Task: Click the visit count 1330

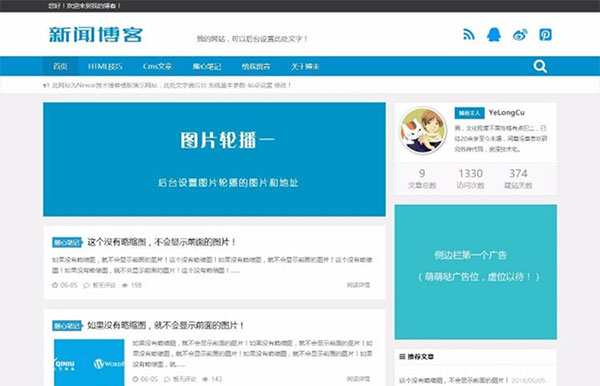Action: tap(470, 173)
